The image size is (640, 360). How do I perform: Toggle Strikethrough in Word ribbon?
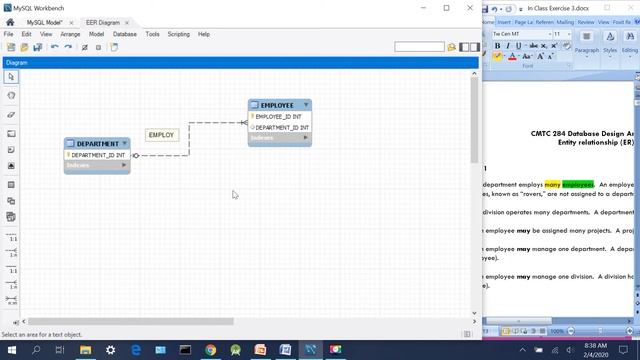533,46
